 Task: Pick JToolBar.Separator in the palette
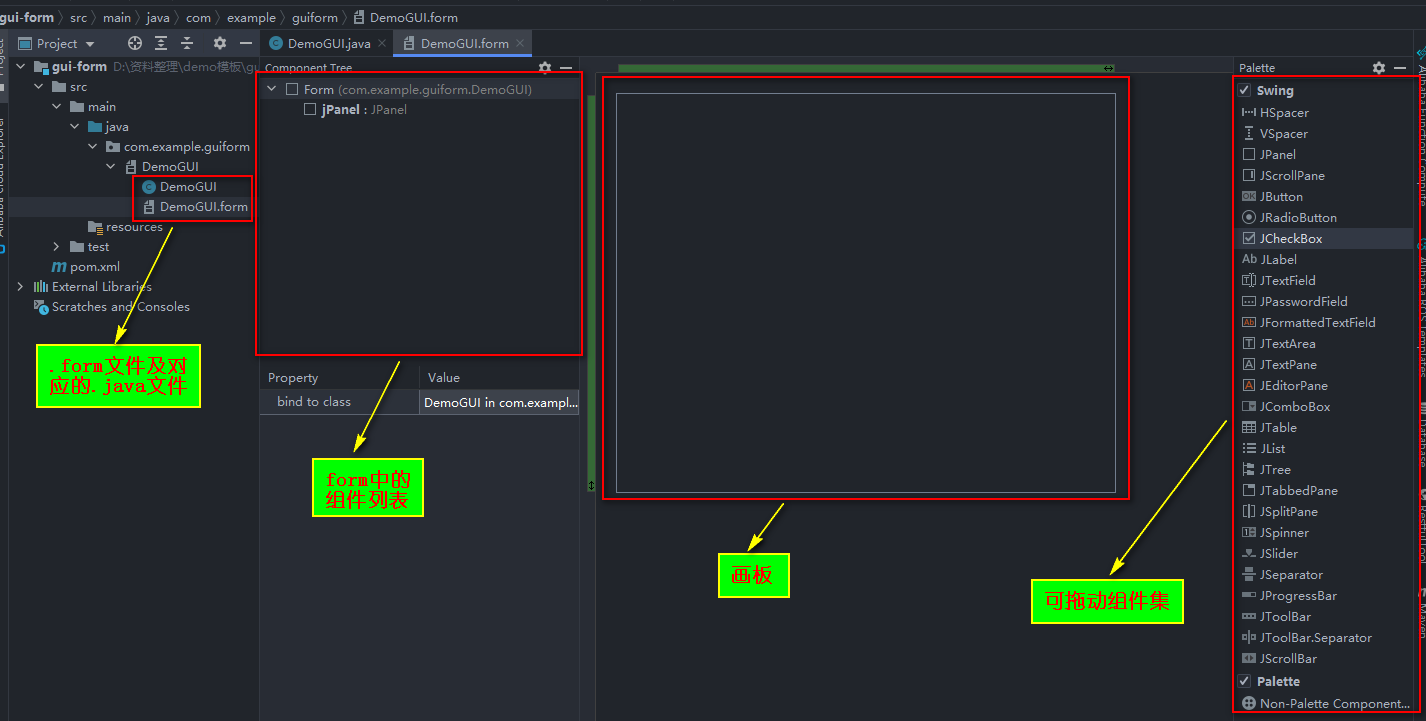pyautogui.click(x=1307, y=638)
